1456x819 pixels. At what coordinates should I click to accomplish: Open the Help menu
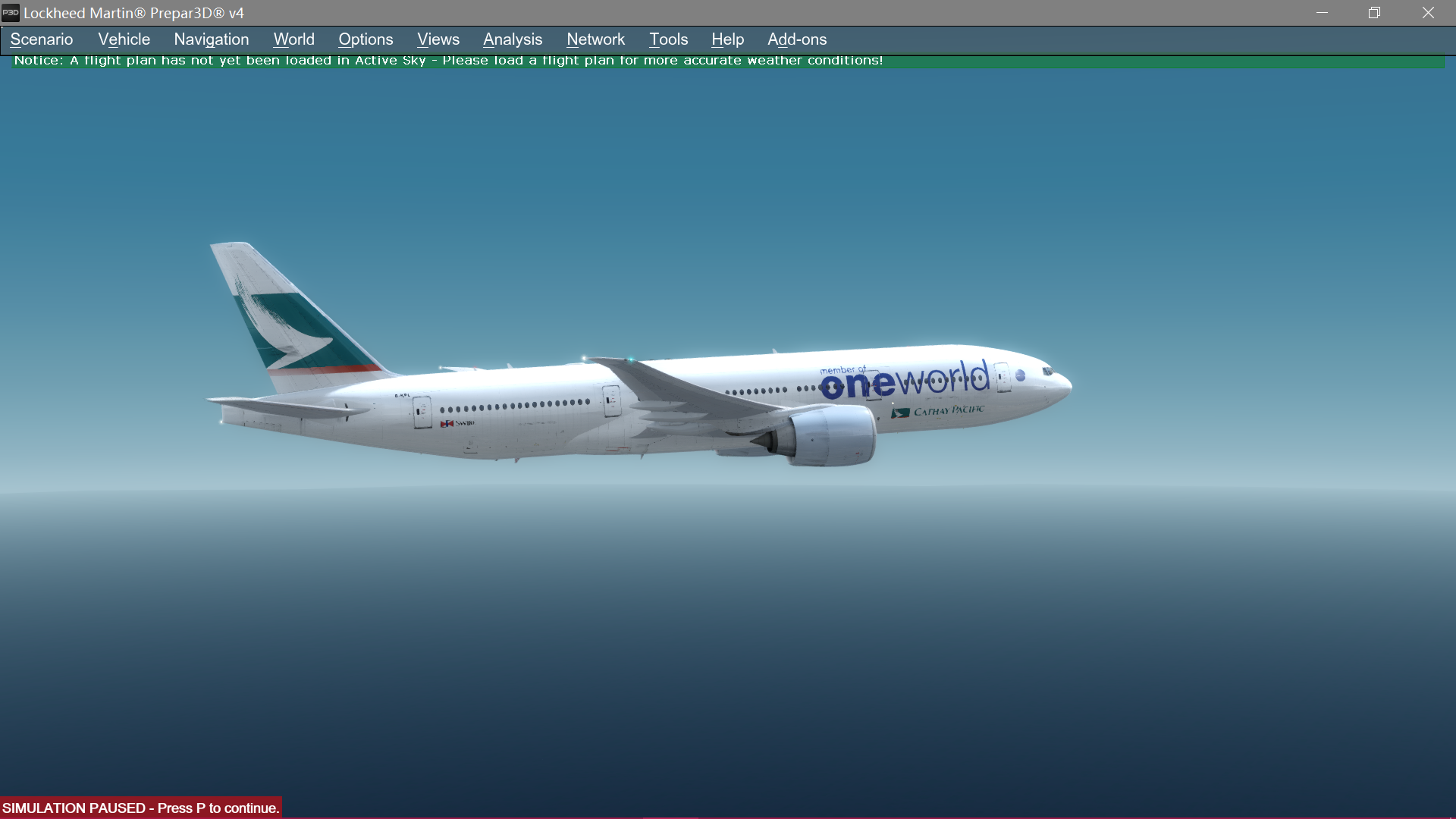[727, 39]
